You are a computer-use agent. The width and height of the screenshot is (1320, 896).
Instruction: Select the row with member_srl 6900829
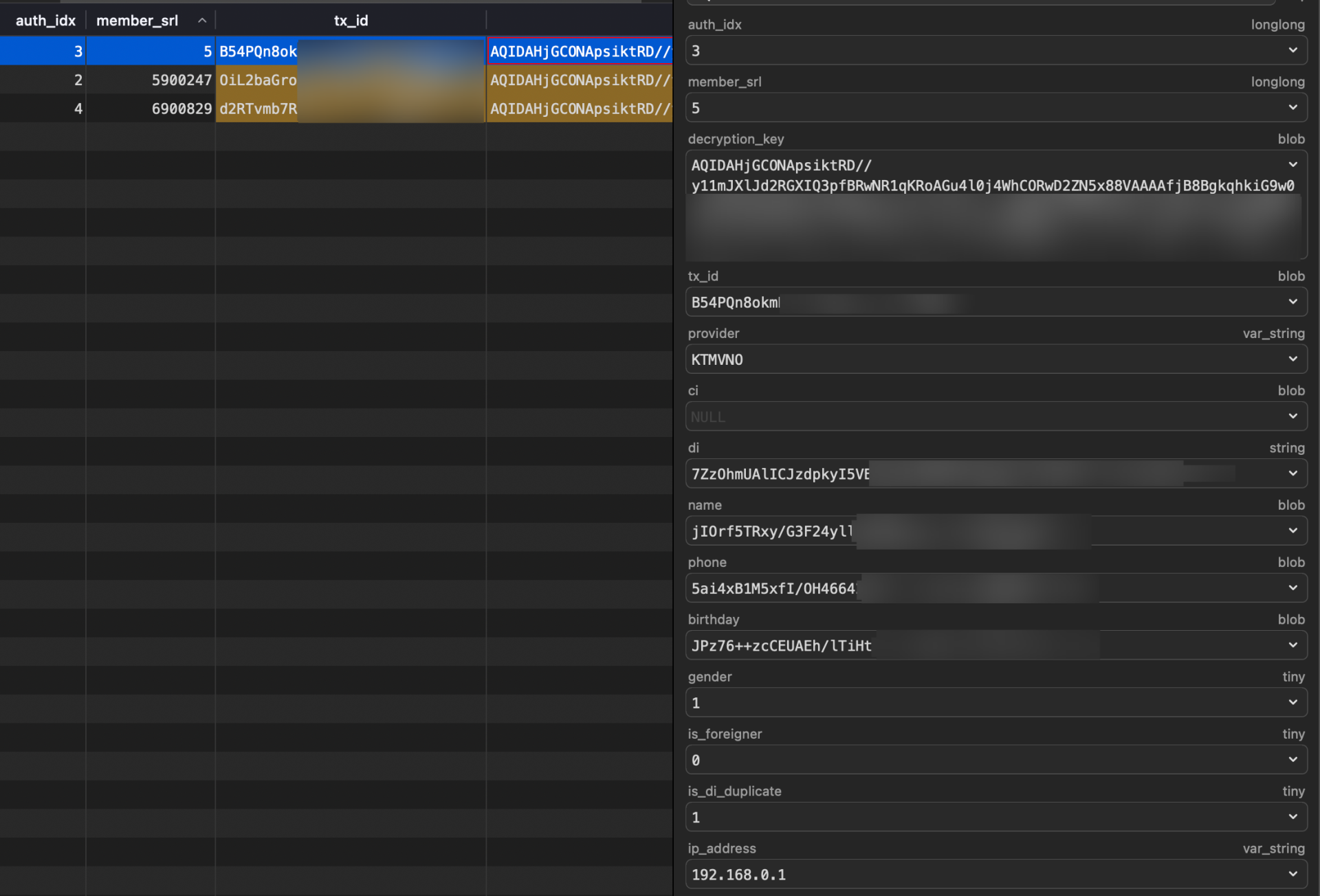point(181,109)
